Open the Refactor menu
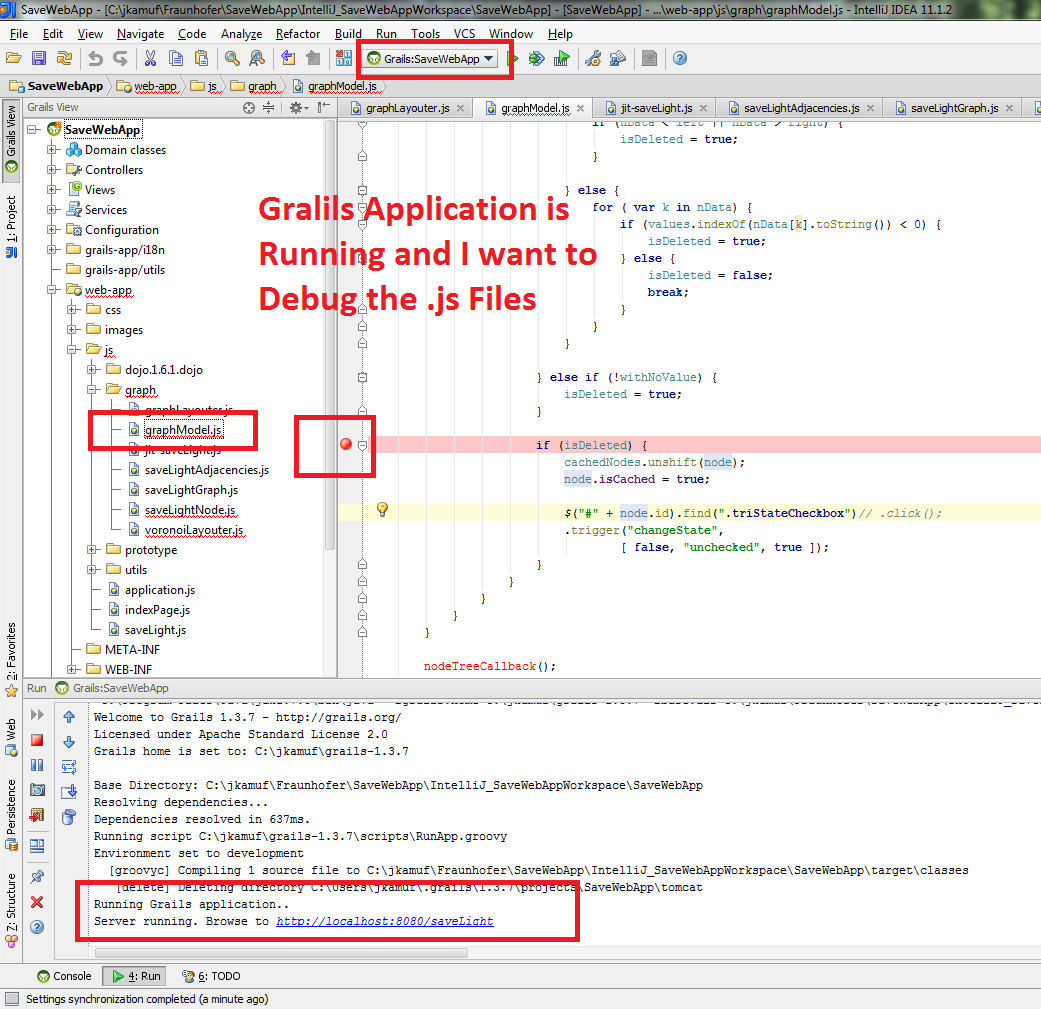Screen dimensions: 1041x1009 pos(297,34)
